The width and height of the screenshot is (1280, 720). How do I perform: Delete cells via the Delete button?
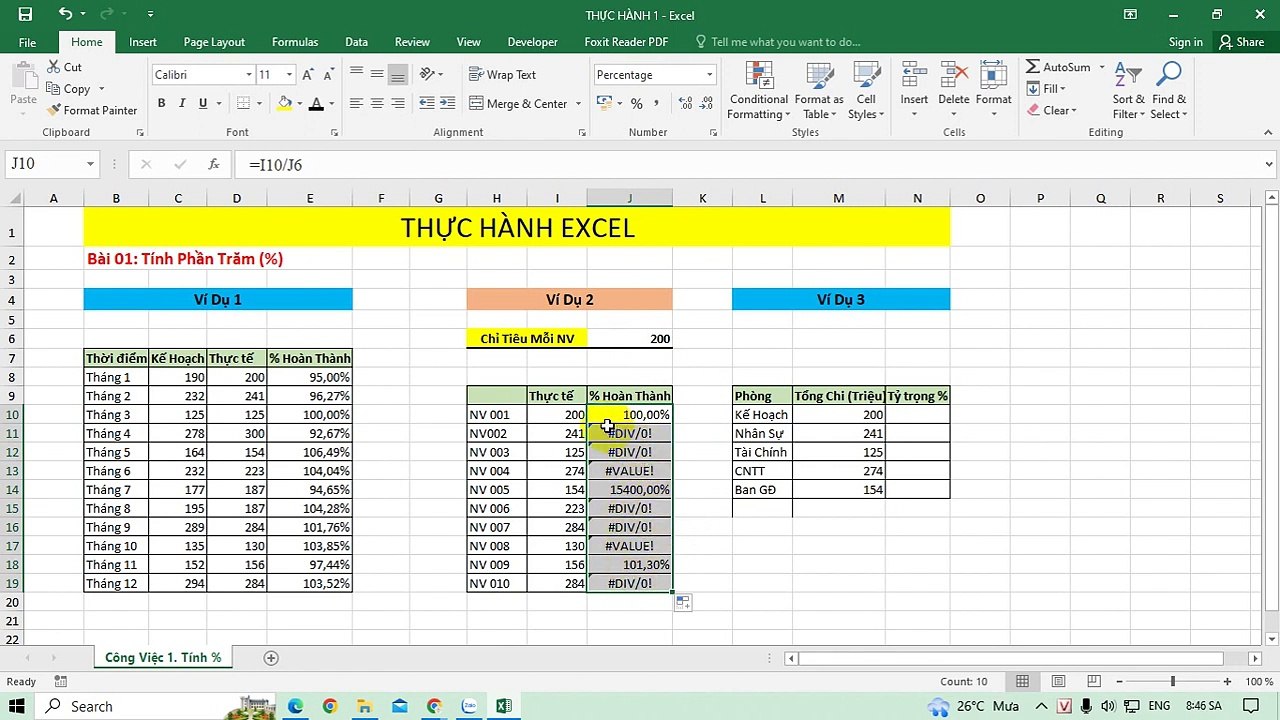pos(953,91)
